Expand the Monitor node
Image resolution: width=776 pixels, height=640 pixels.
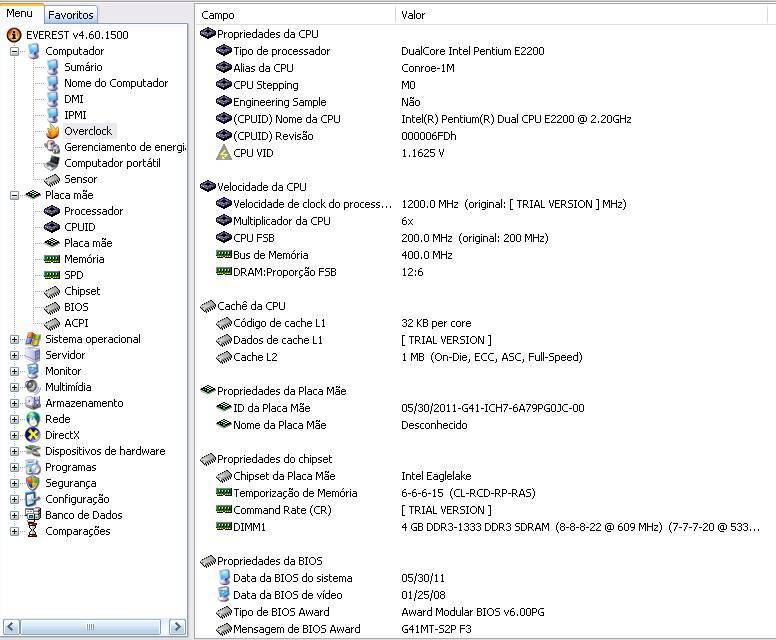(14, 371)
